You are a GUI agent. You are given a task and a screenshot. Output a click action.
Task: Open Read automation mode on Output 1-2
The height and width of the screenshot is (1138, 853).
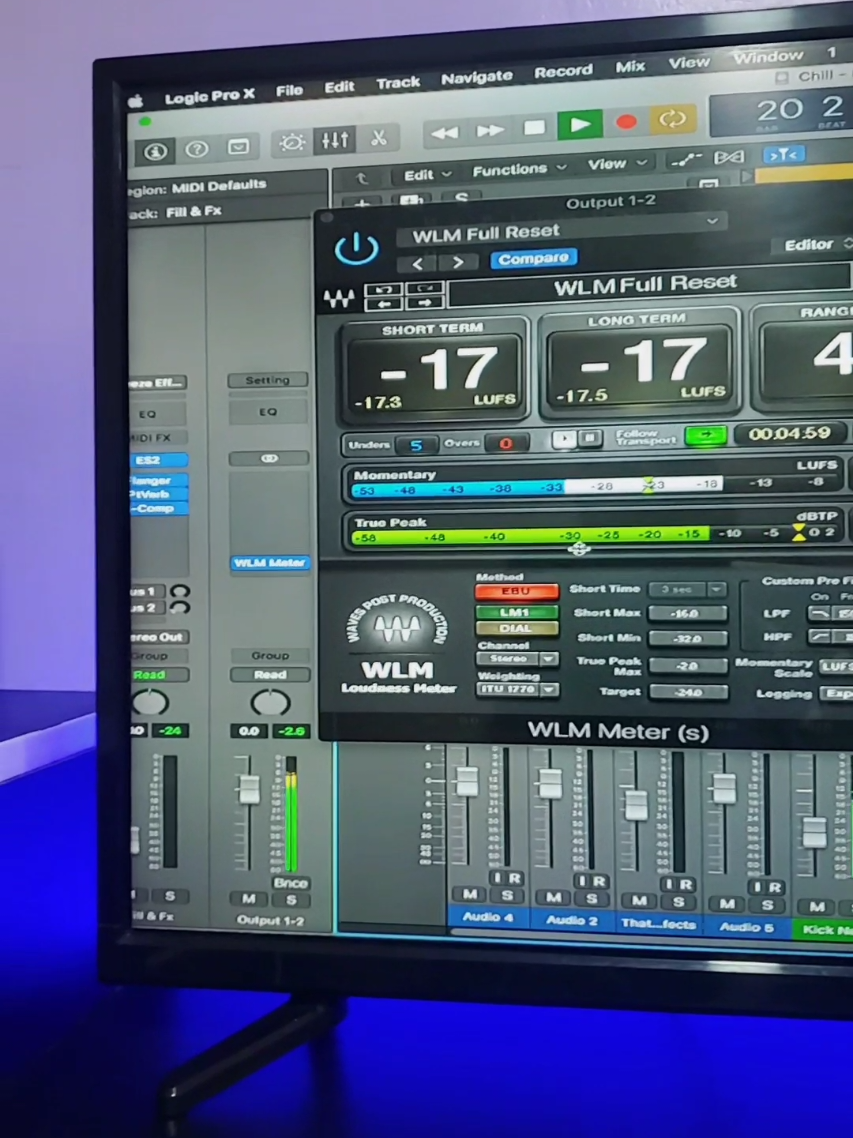point(270,674)
